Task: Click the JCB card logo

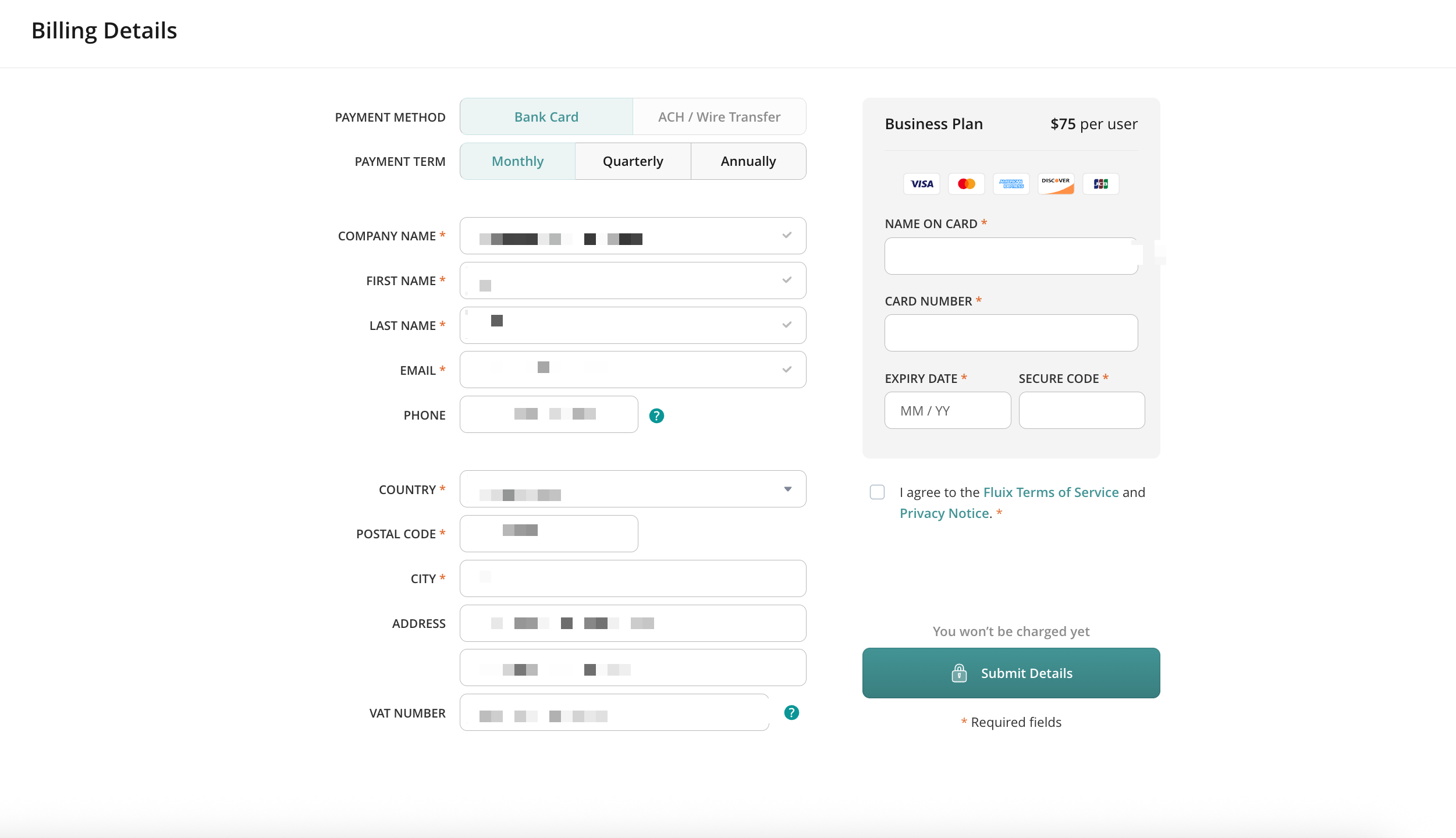Action: (x=1100, y=184)
